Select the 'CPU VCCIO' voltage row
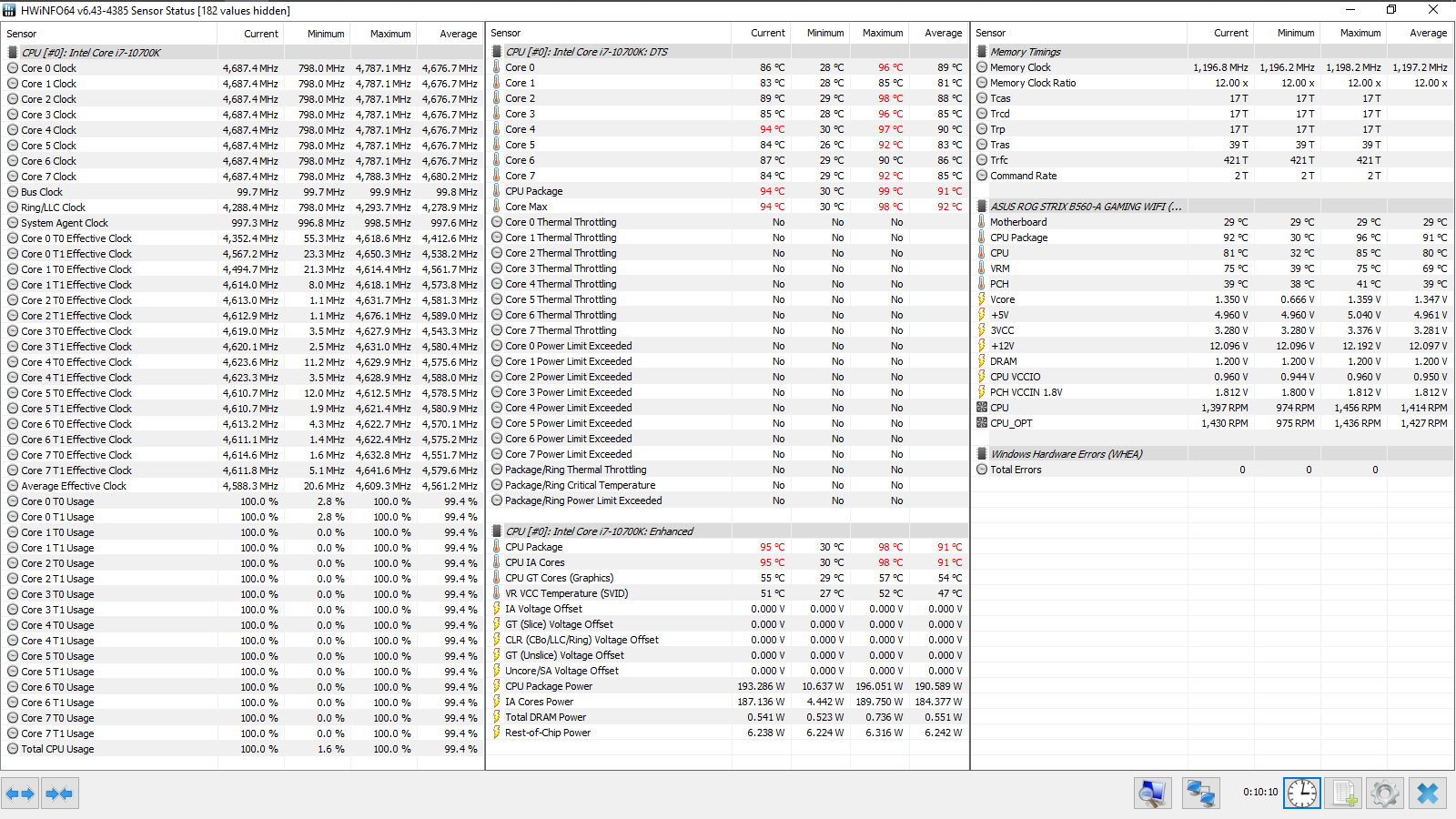Image resolution: width=1456 pixels, height=819 pixels. (1213, 377)
